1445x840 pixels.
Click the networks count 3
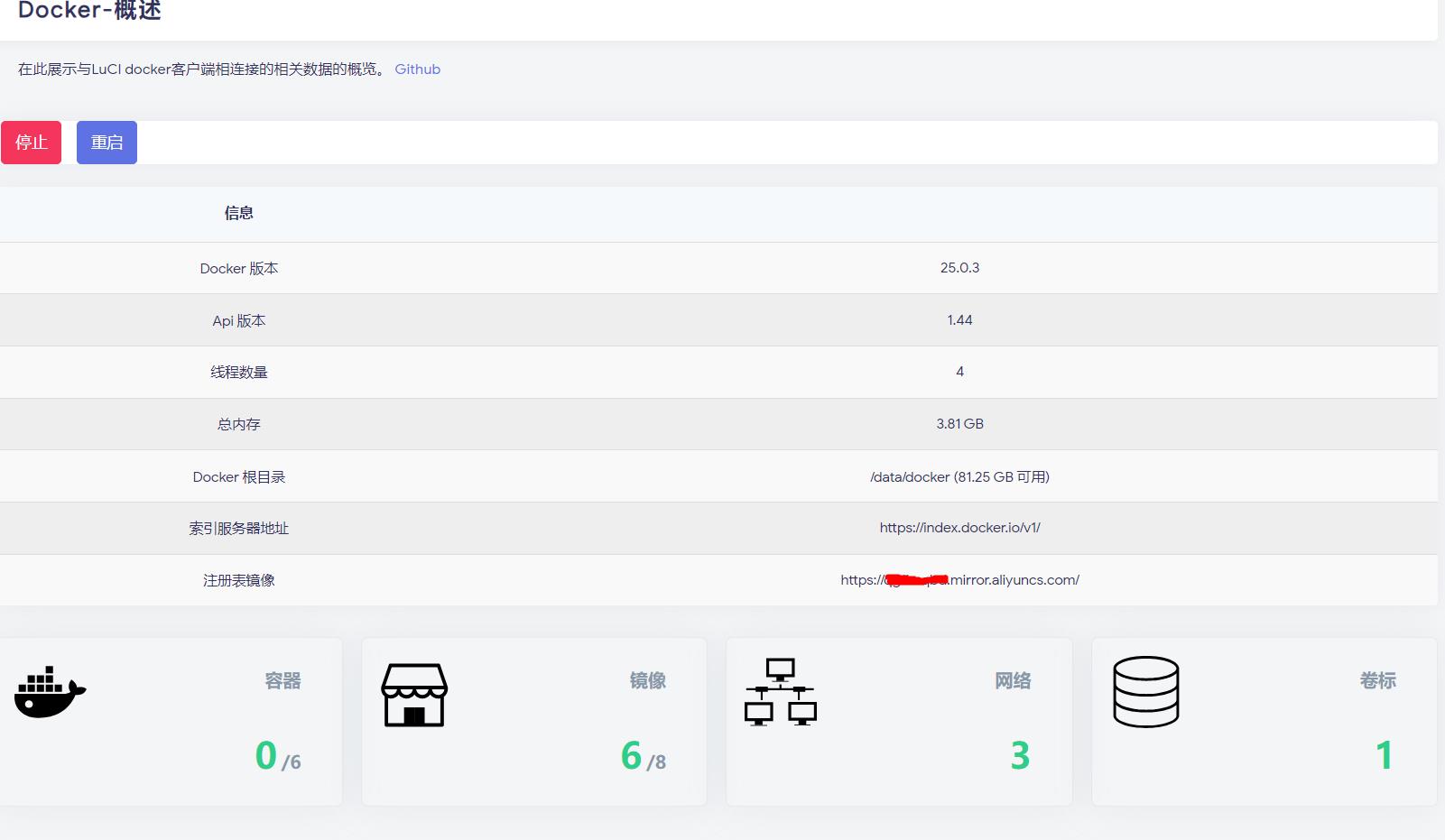pyautogui.click(x=1020, y=756)
